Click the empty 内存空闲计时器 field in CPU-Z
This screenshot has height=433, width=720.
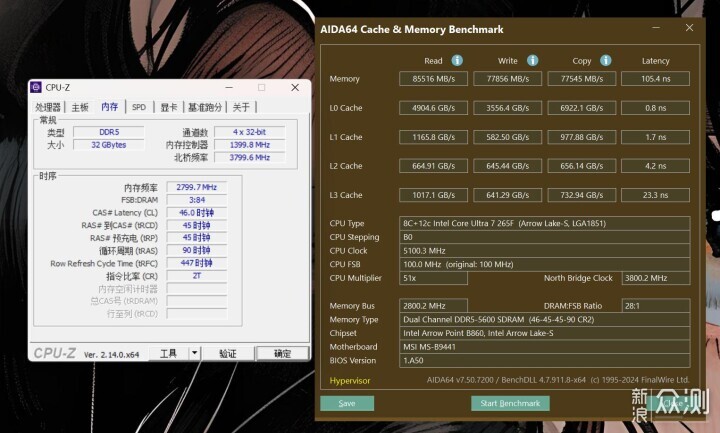pos(197,289)
